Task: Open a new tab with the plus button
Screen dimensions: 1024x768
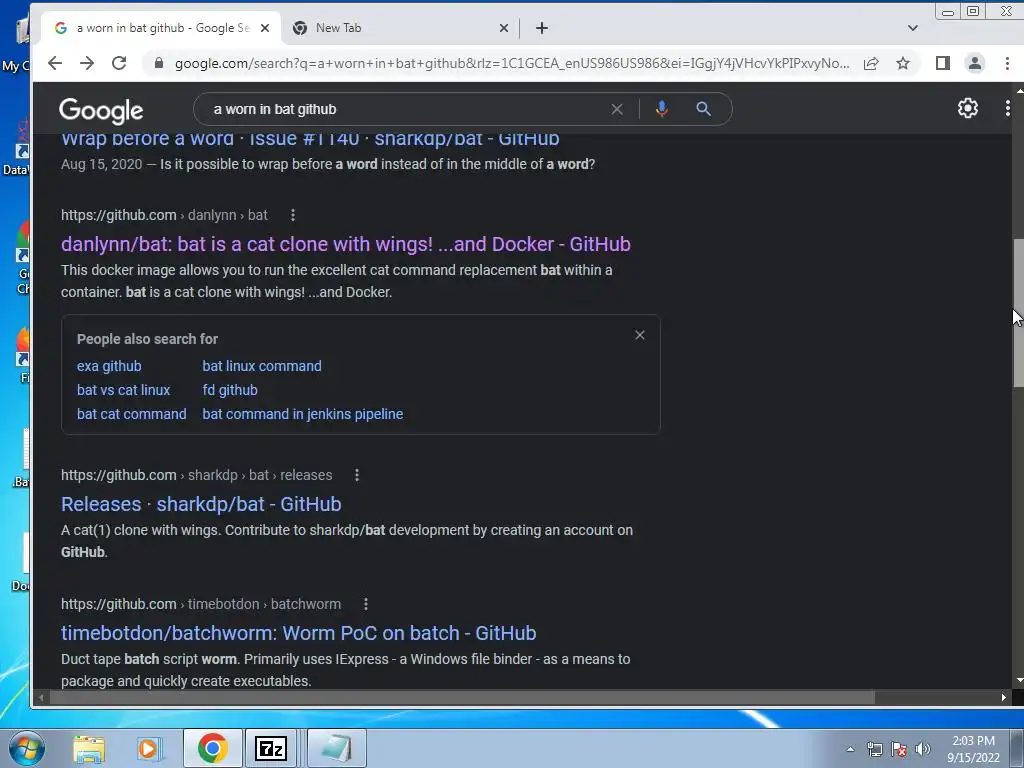Action: 542,28
